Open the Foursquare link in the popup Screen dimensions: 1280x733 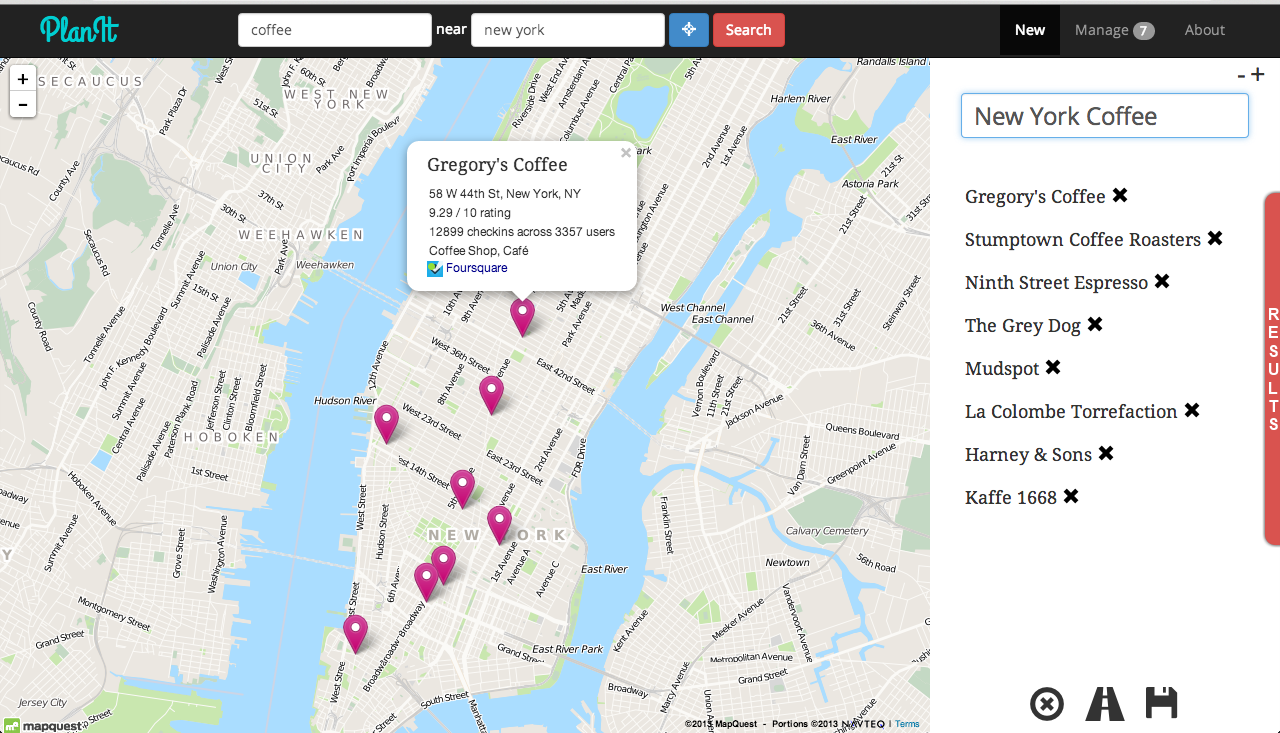coord(476,268)
